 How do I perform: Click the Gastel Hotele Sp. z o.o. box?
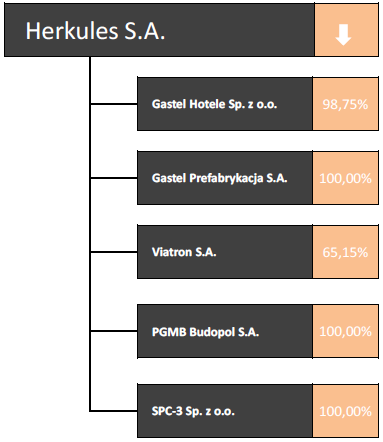[225, 104]
